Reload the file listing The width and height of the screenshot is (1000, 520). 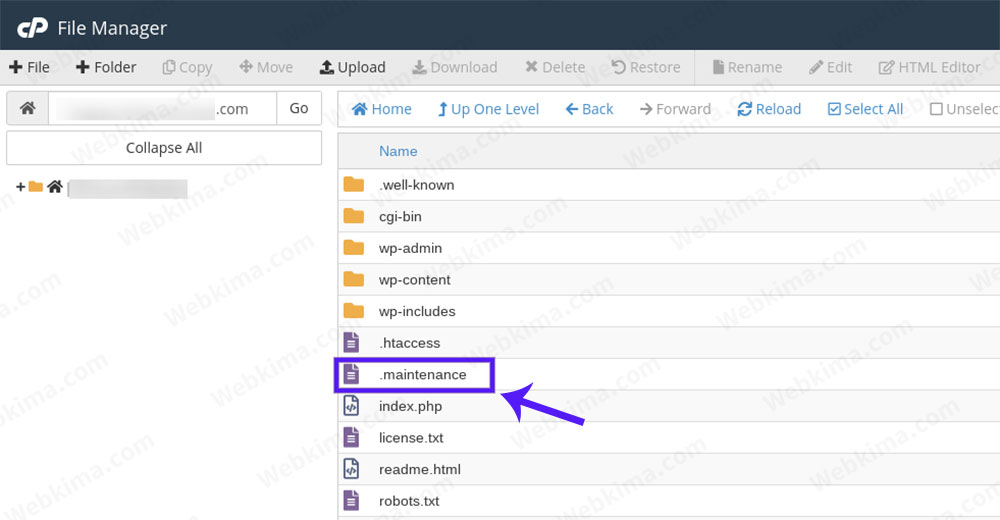769,109
